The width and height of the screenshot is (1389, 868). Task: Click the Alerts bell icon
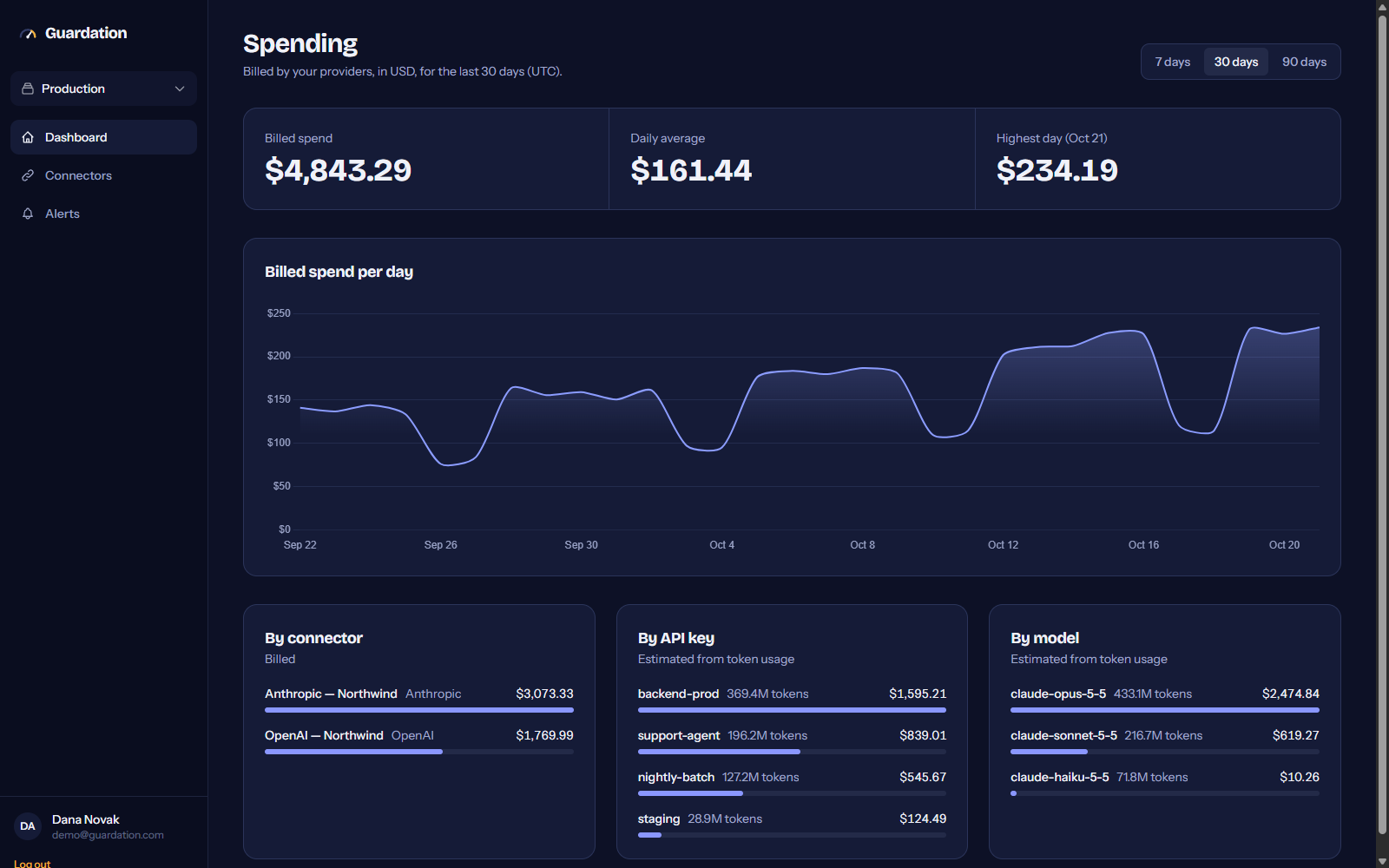coord(28,214)
